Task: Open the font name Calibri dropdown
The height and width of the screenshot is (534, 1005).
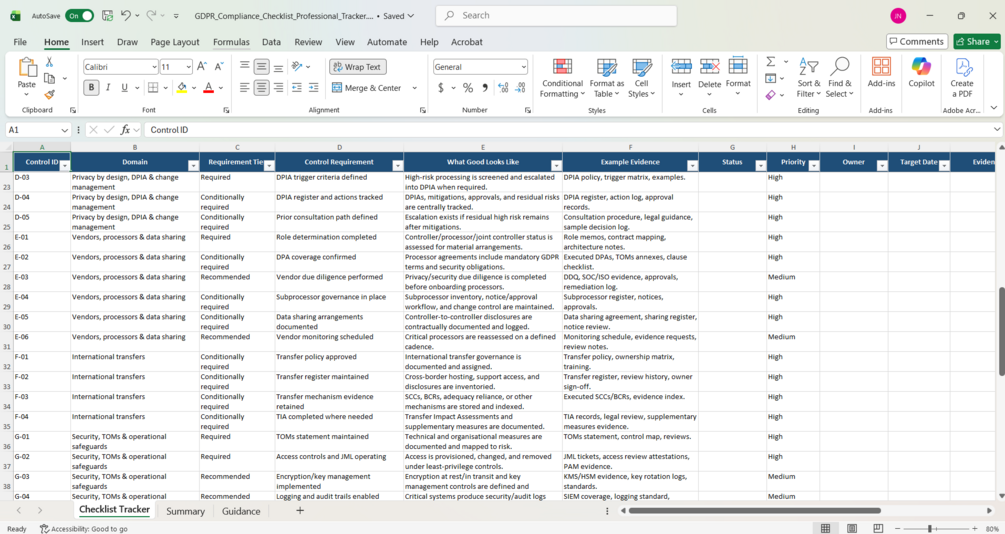Action: [x=154, y=67]
